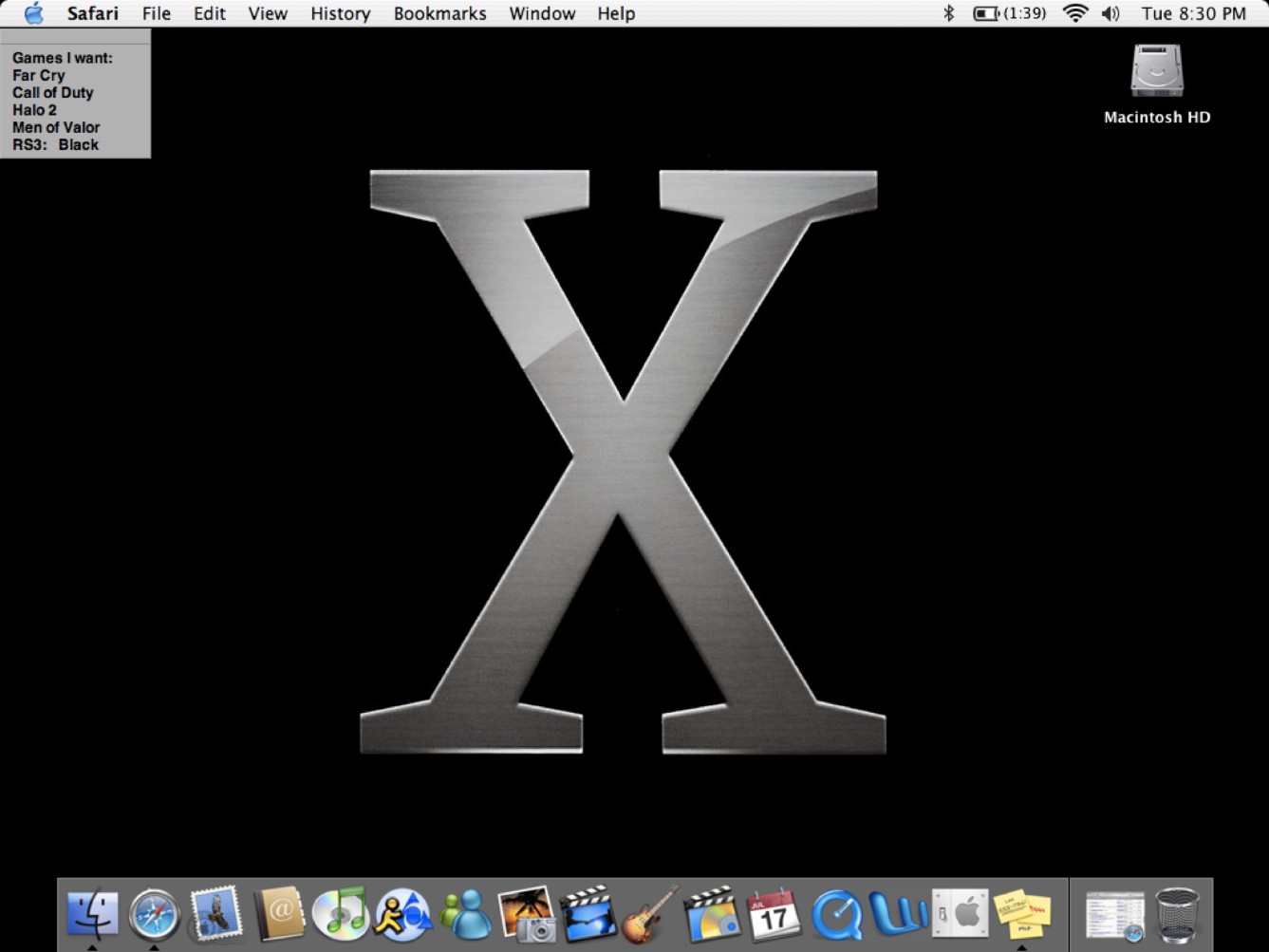The image size is (1269, 952).
Task: Click the "Games I want:" sticky note heading
Action: (x=63, y=58)
